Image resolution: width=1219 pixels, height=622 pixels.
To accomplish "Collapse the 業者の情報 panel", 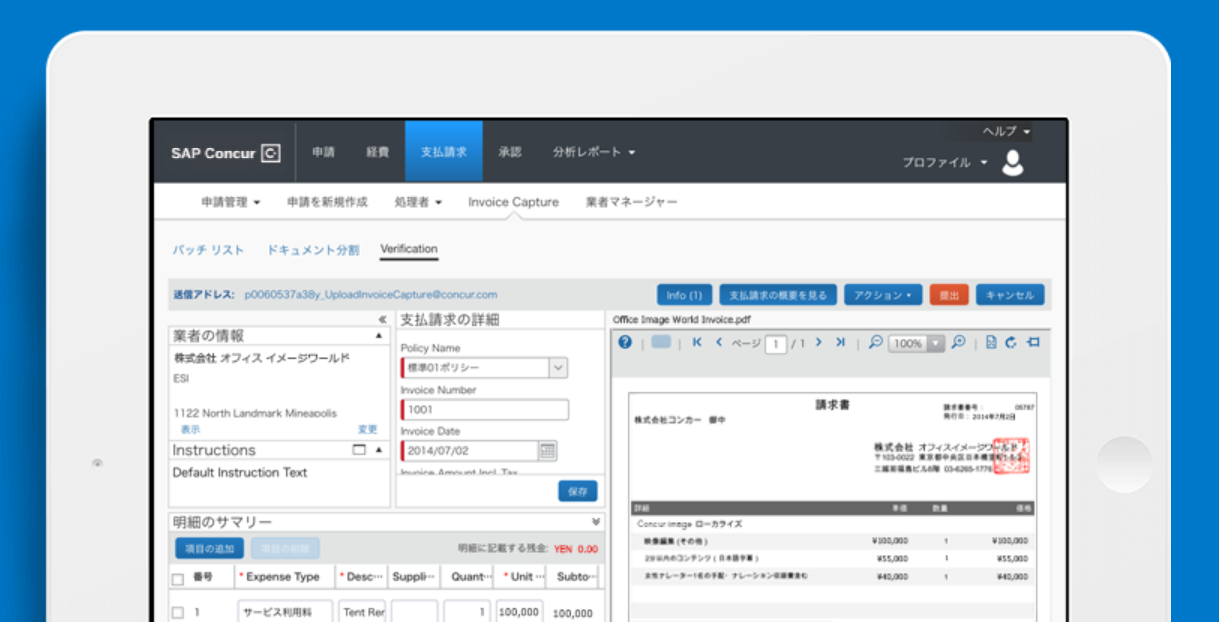I will tap(379, 336).
